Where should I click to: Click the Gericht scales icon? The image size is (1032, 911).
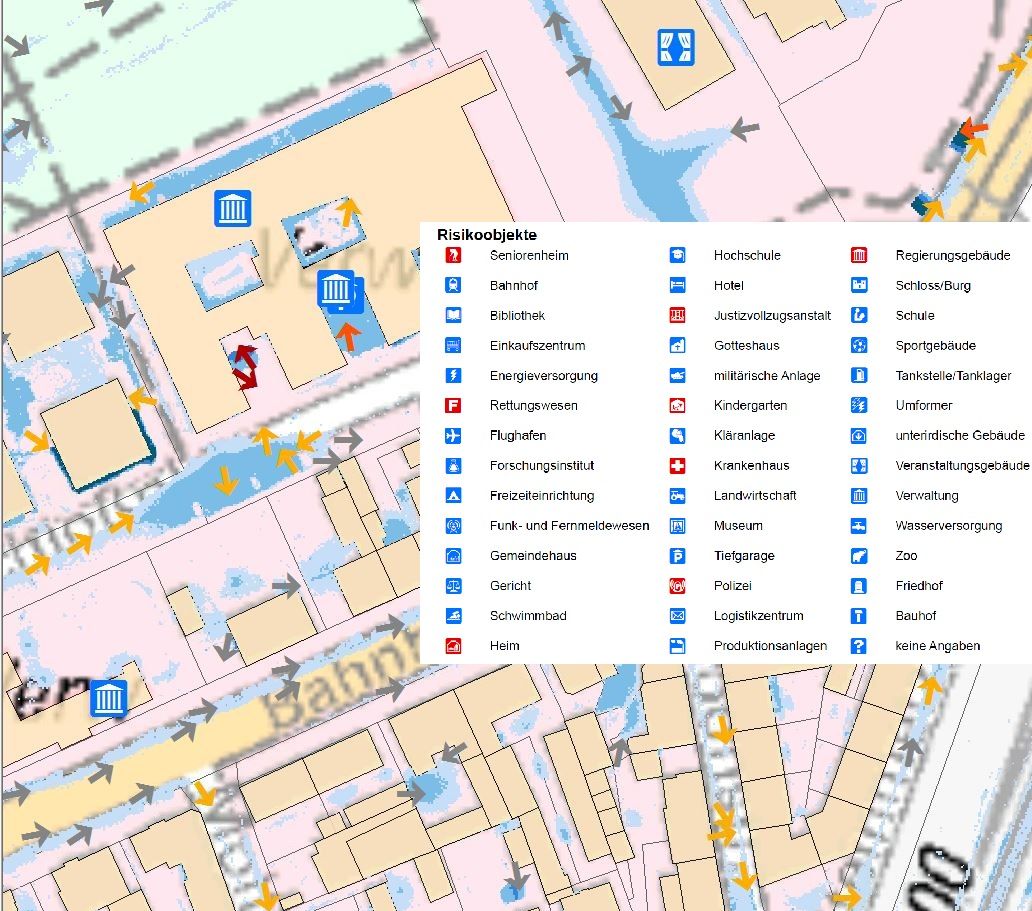(453, 586)
